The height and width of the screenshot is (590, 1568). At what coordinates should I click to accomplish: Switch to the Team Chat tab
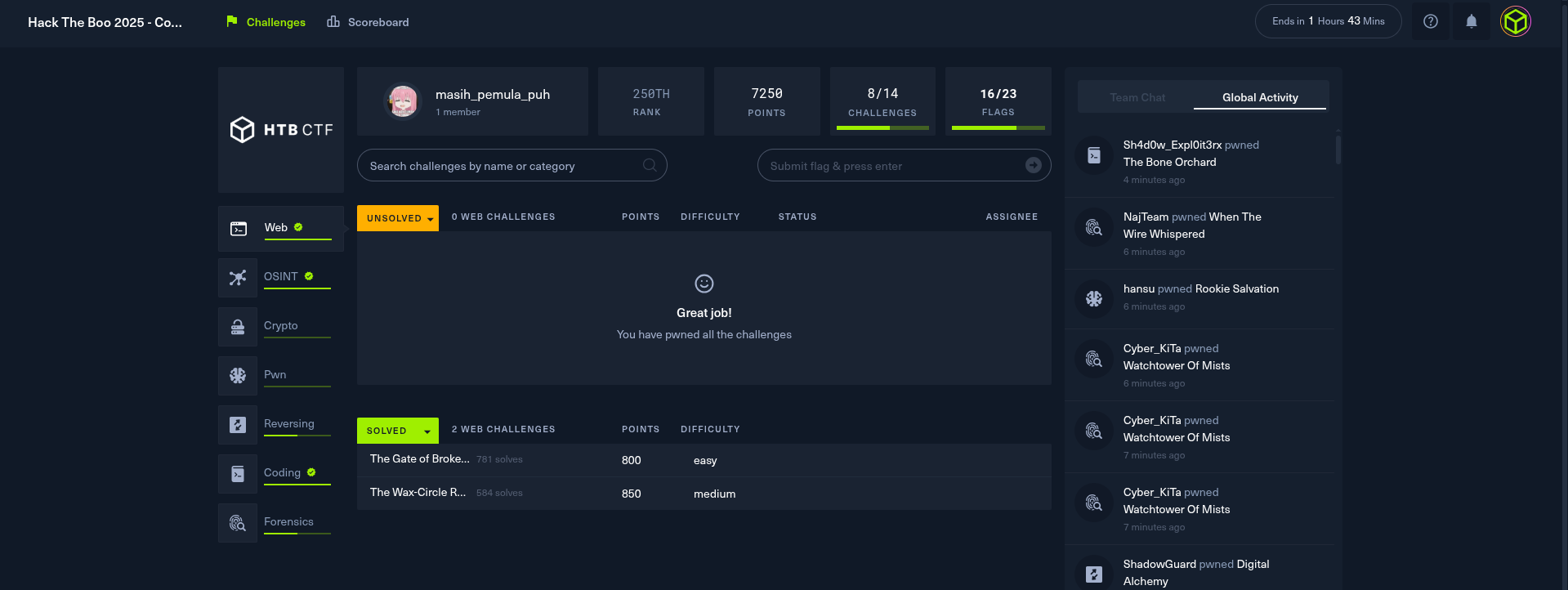[x=1137, y=97]
